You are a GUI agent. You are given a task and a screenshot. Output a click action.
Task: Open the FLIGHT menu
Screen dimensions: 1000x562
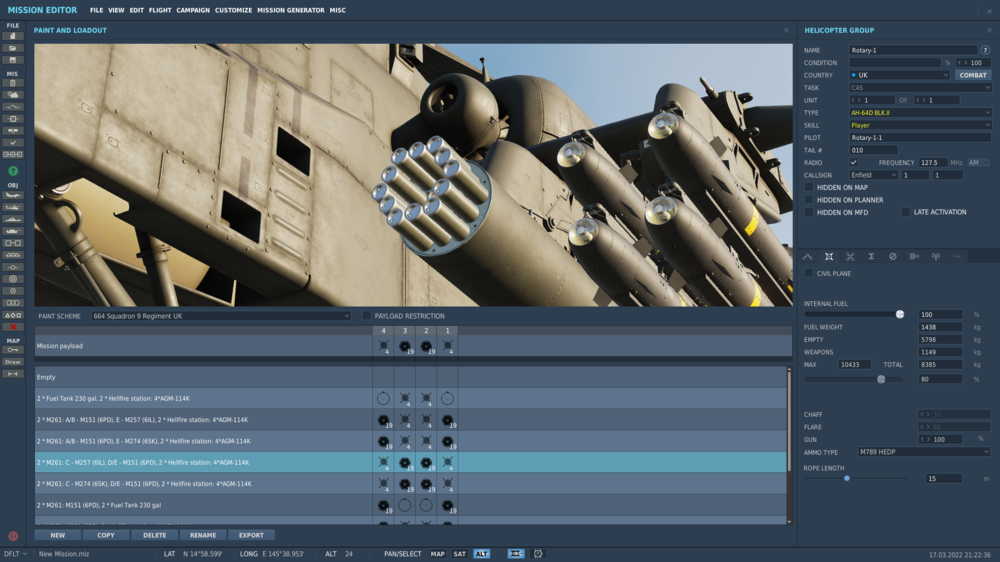point(160,10)
